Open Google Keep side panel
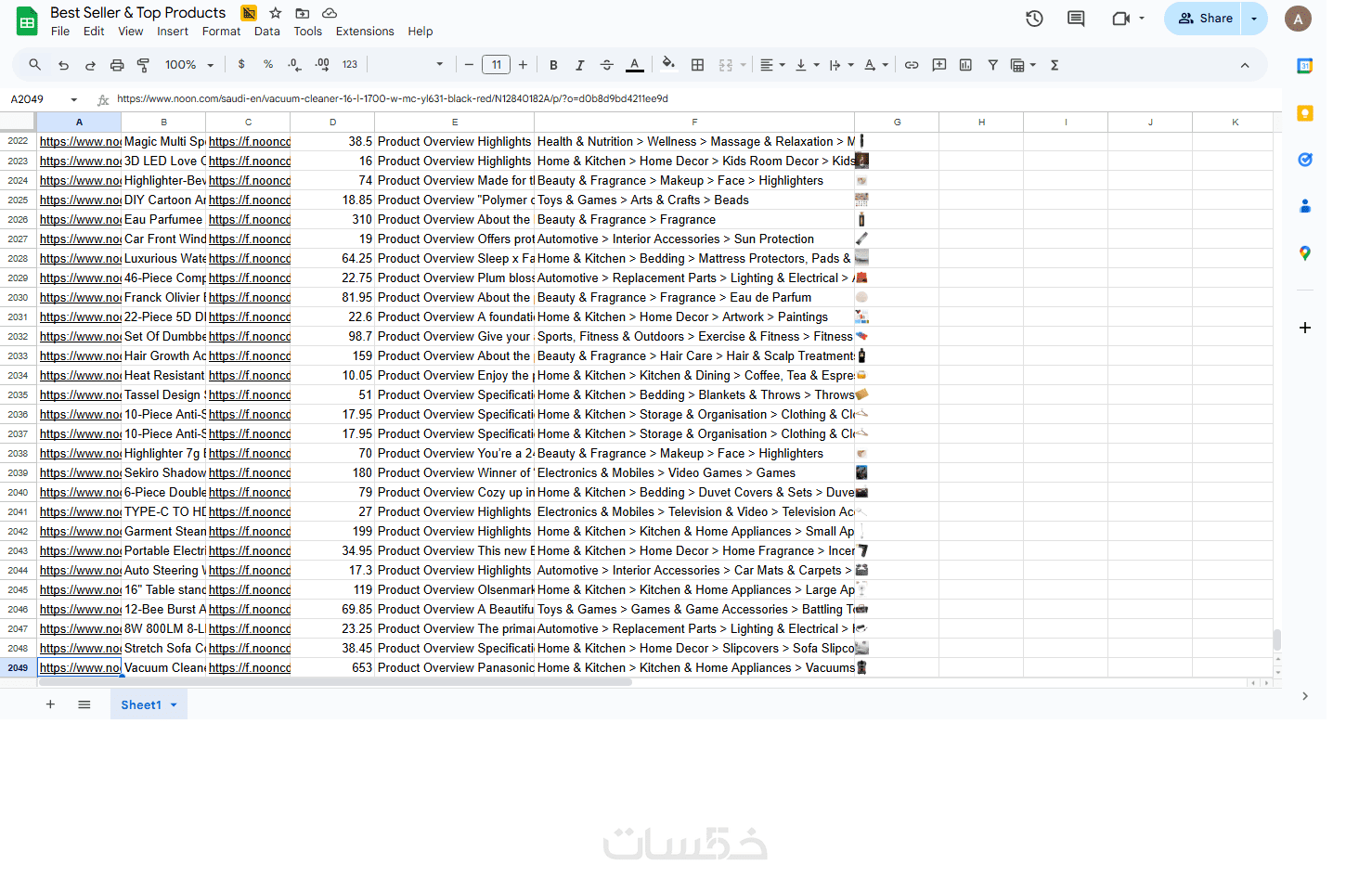The width and height of the screenshot is (1372, 878). (x=1305, y=113)
